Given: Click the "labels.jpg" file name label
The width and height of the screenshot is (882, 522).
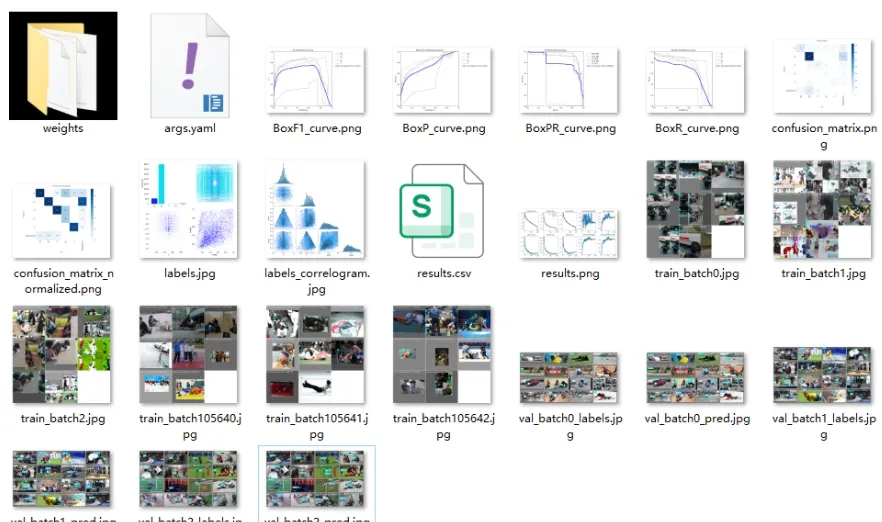Looking at the screenshot, I should coord(190,273).
